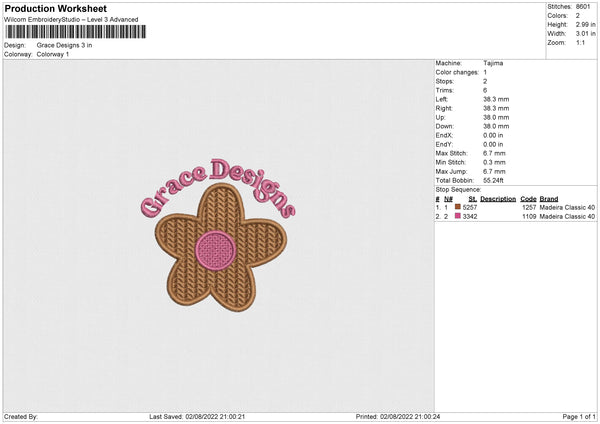This screenshot has width=600, height=424.
Task: Click the 'Stops:' label
Action: click(x=445, y=82)
